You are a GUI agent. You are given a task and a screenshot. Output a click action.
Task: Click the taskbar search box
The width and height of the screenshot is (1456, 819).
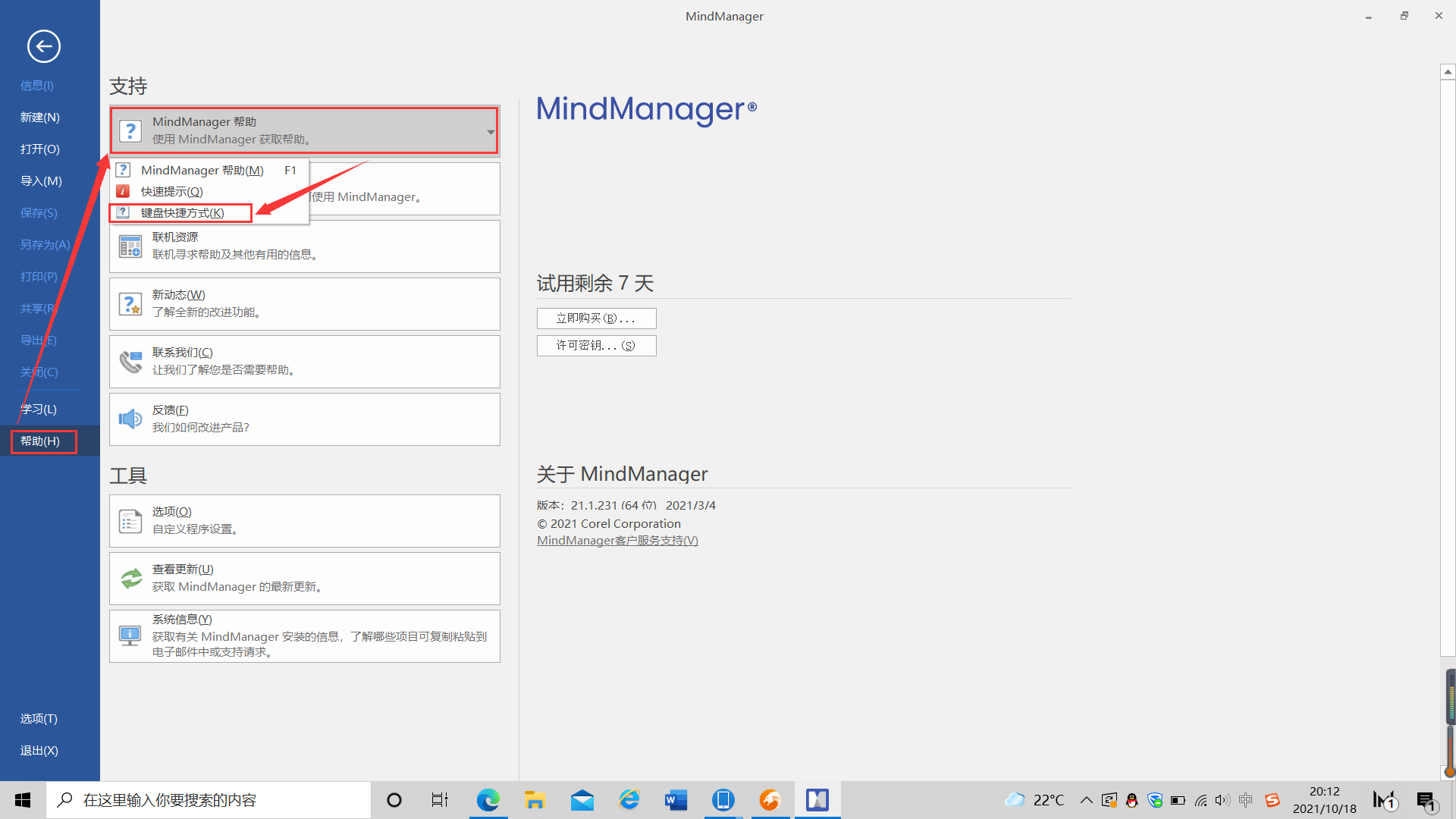point(209,800)
